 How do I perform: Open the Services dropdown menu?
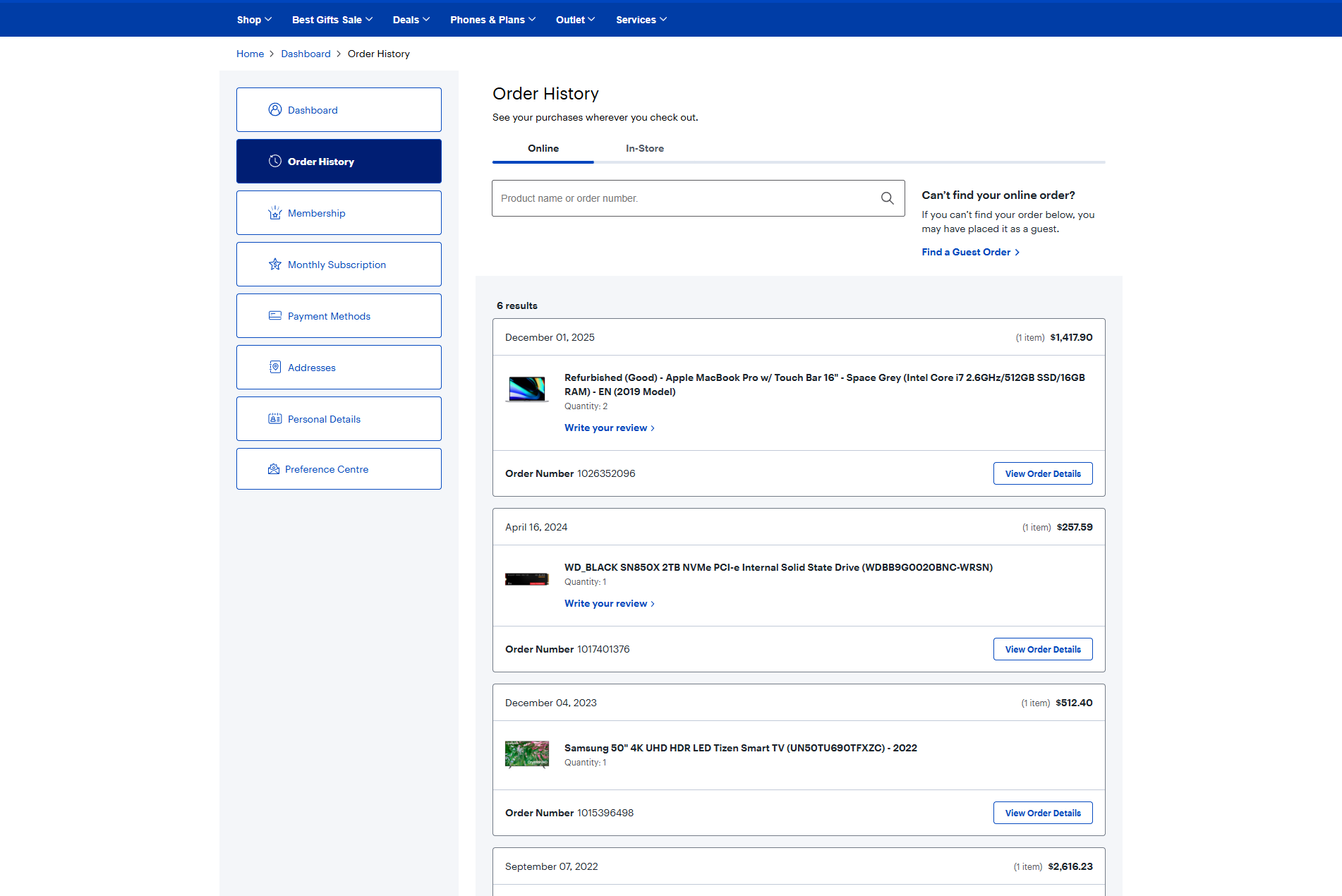point(641,20)
